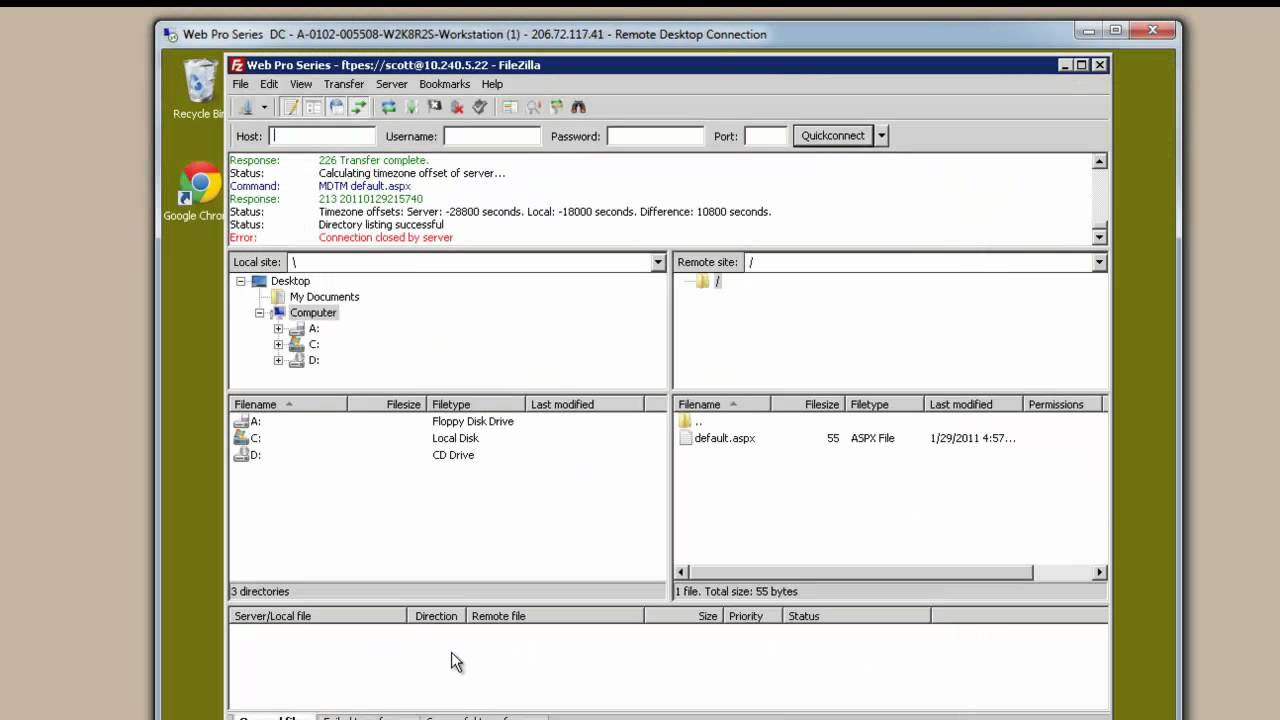Image resolution: width=1280 pixels, height=720 pixels.
Task: Click the Status column header in queue
Action: 857,616
